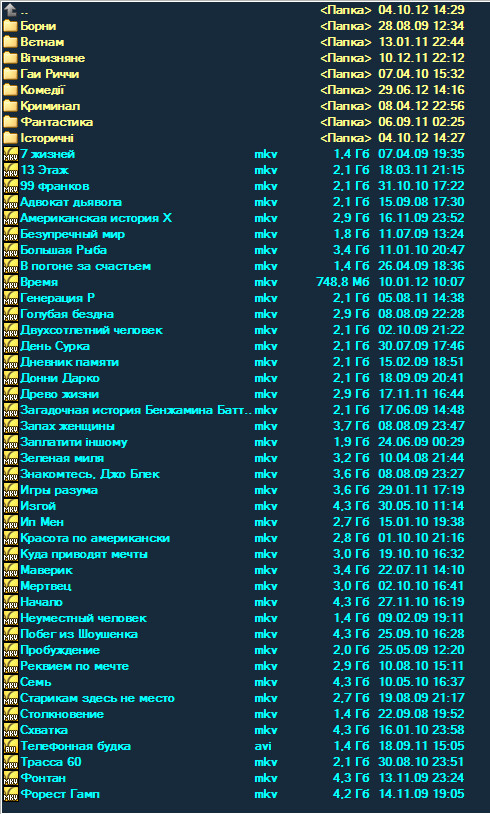Click the folder icon next to Комедії
This screenshot has width=490, height=814.
pyautogui.click(x=10, y=90)
